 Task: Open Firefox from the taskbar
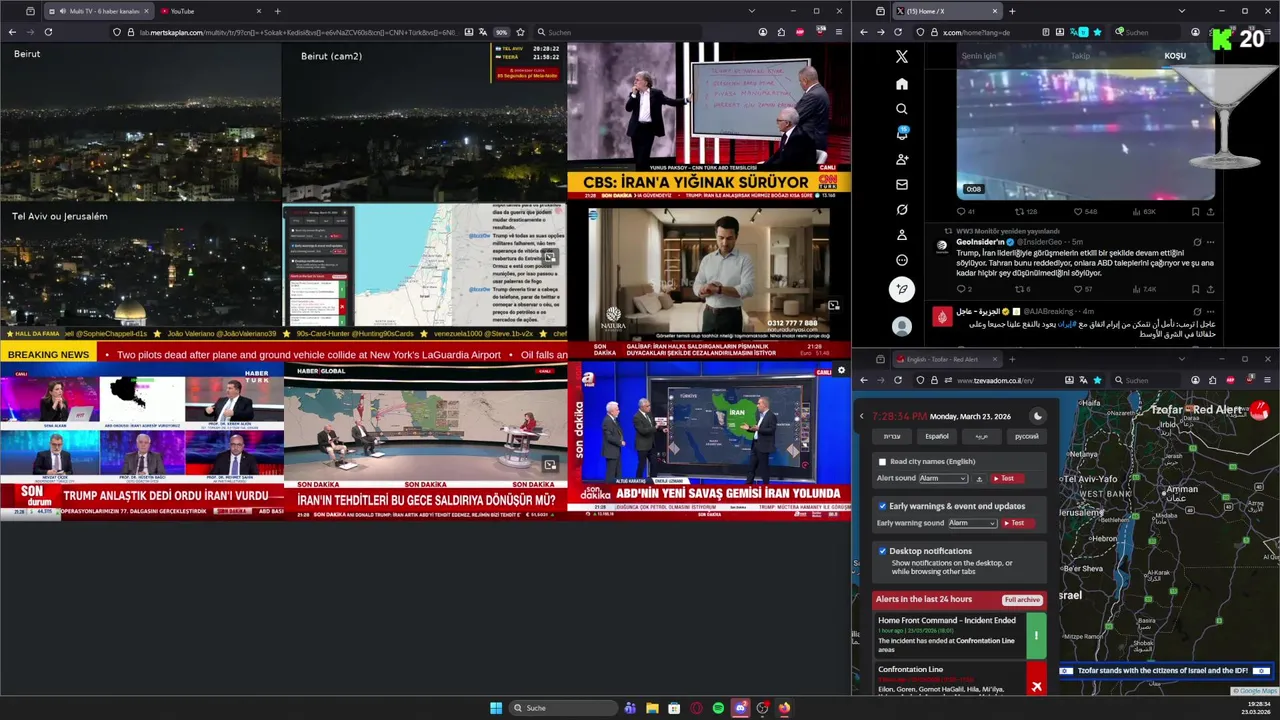click(784, 708)
